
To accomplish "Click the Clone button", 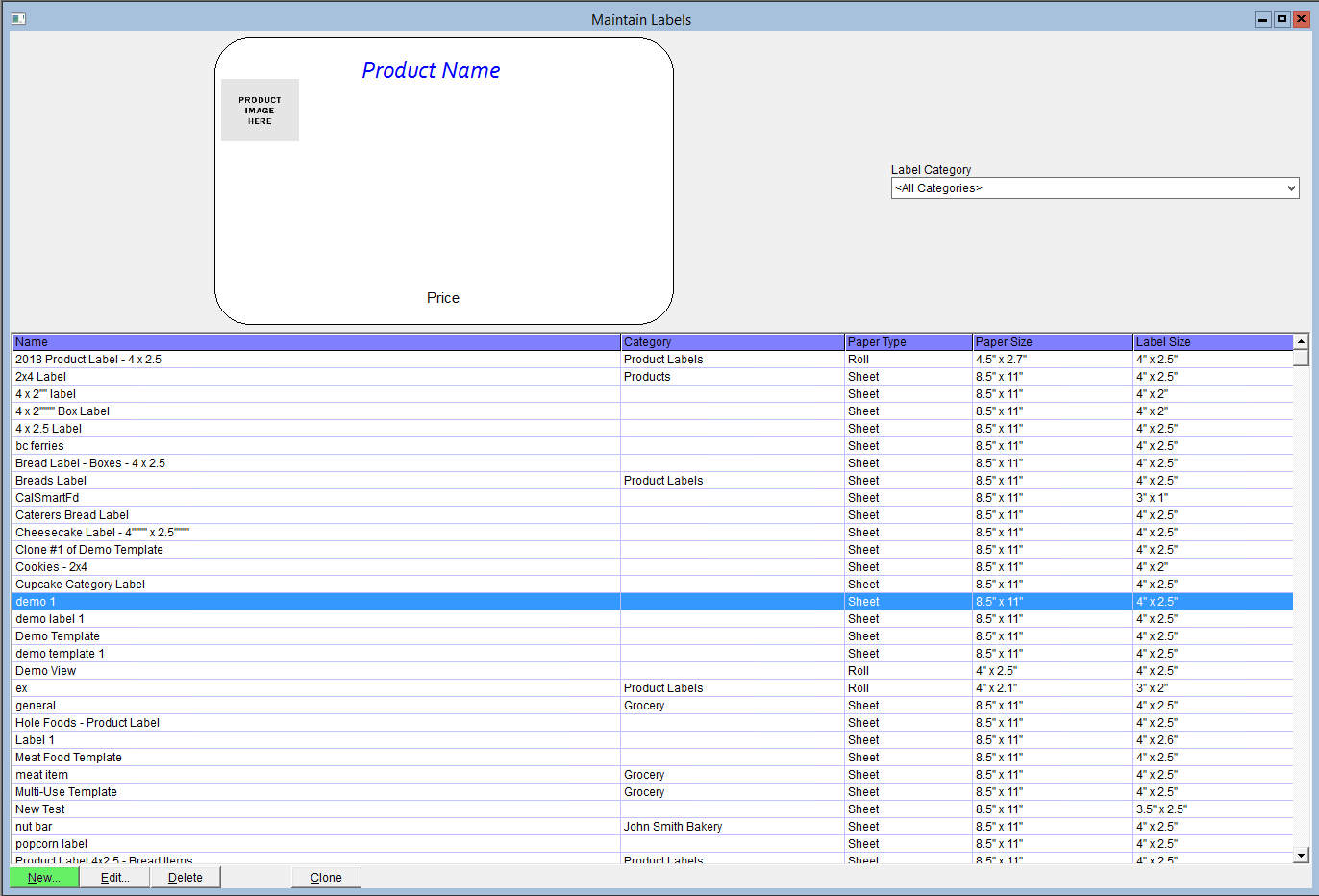I will 326,877.
